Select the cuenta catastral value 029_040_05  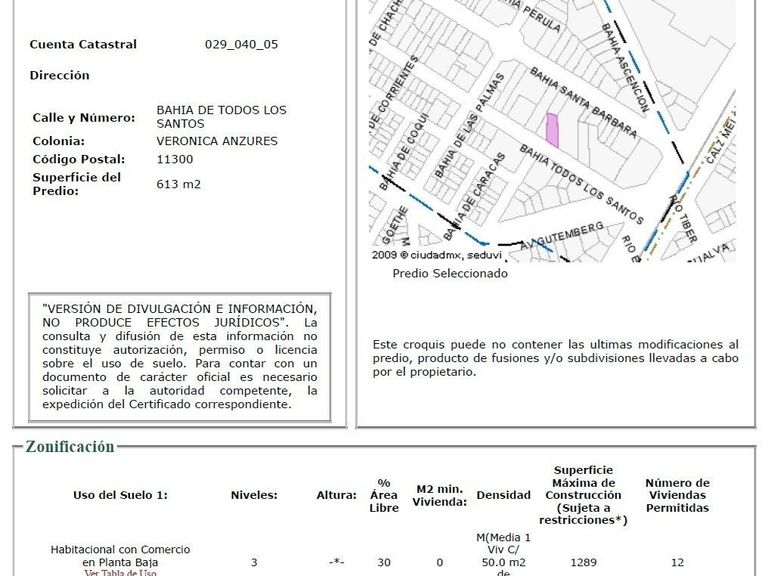[241, 44]
